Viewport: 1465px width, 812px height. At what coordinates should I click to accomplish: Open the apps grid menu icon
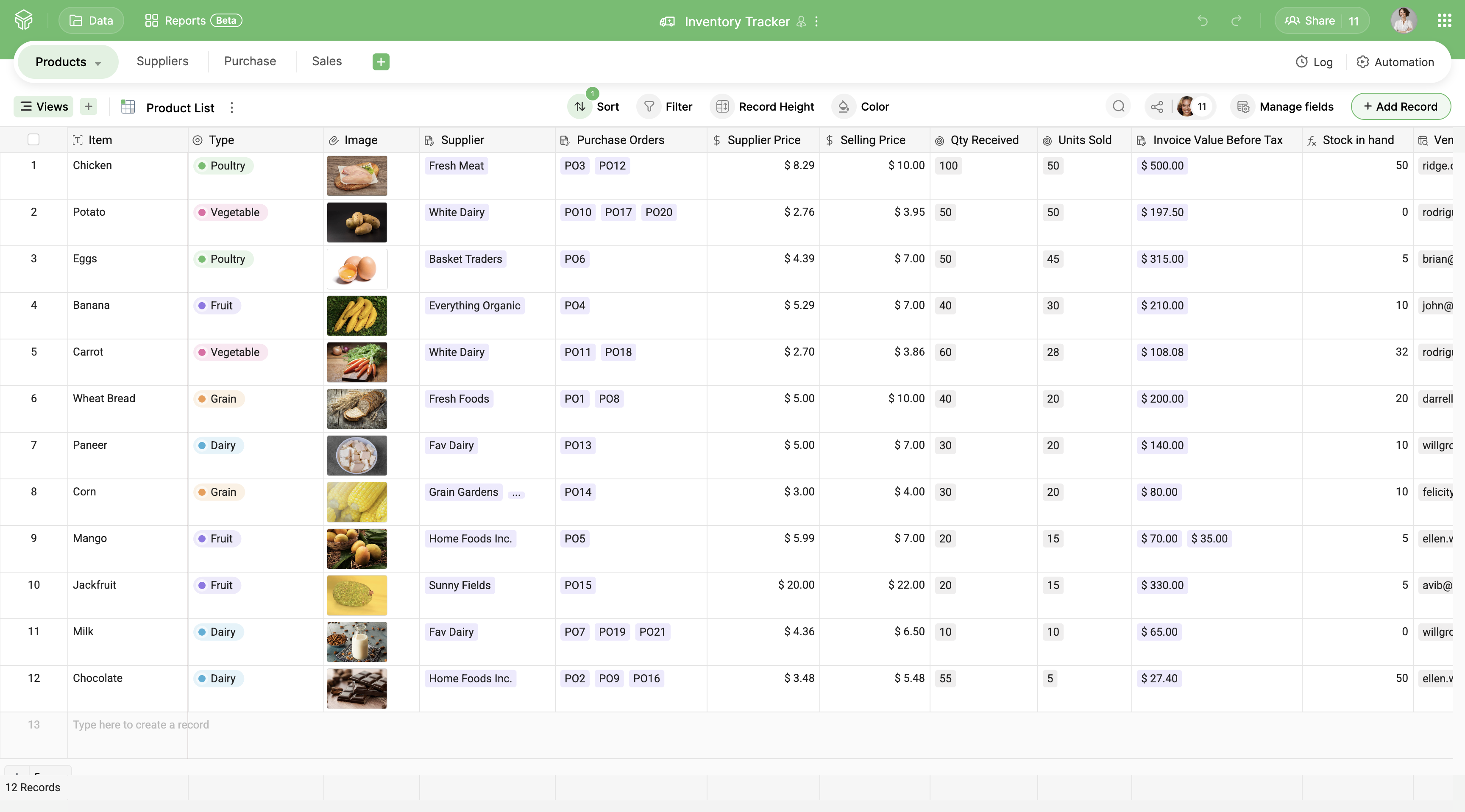1444,21
